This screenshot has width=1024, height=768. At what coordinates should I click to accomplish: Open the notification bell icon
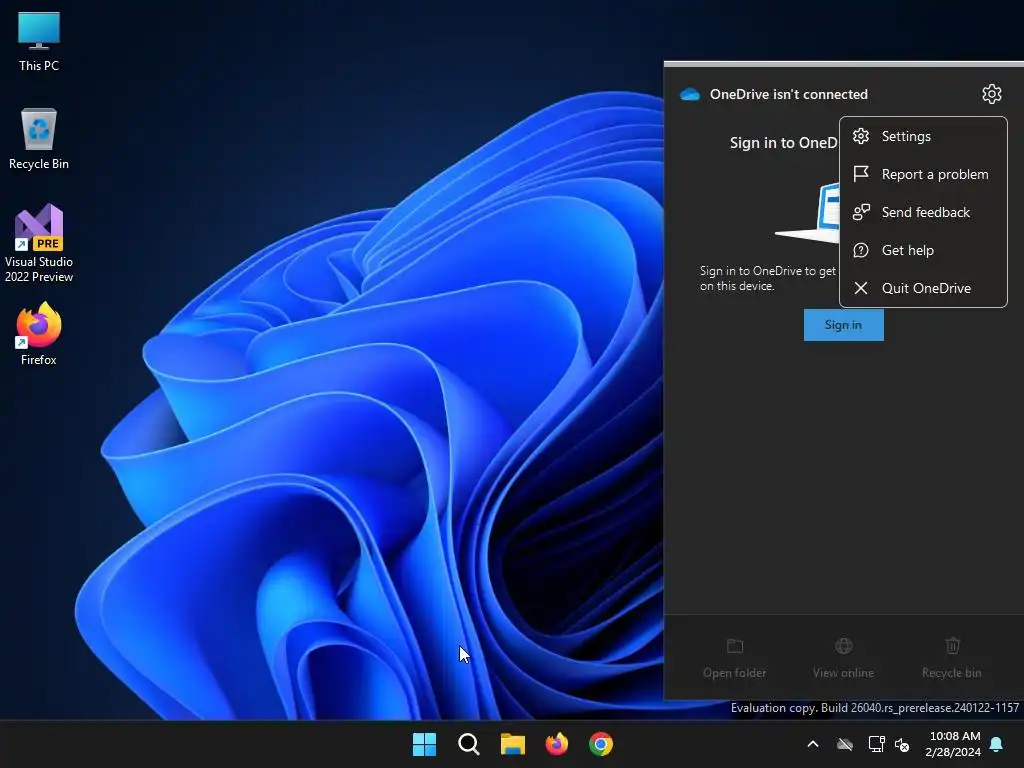pos(996,744)
